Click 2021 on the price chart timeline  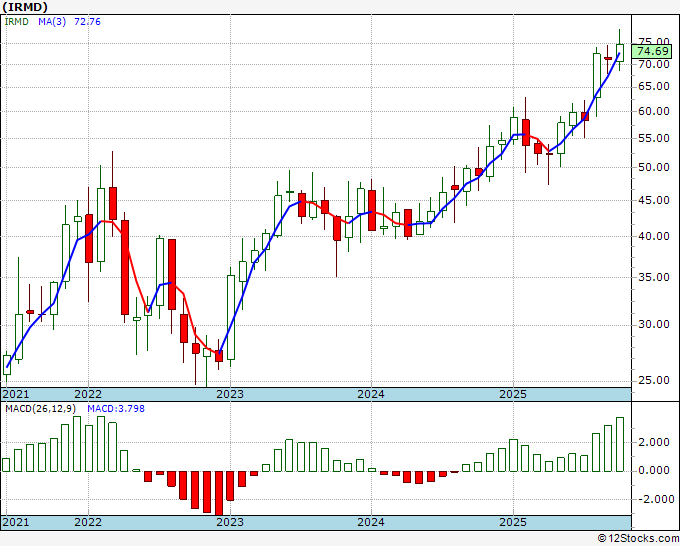point(16,394)
